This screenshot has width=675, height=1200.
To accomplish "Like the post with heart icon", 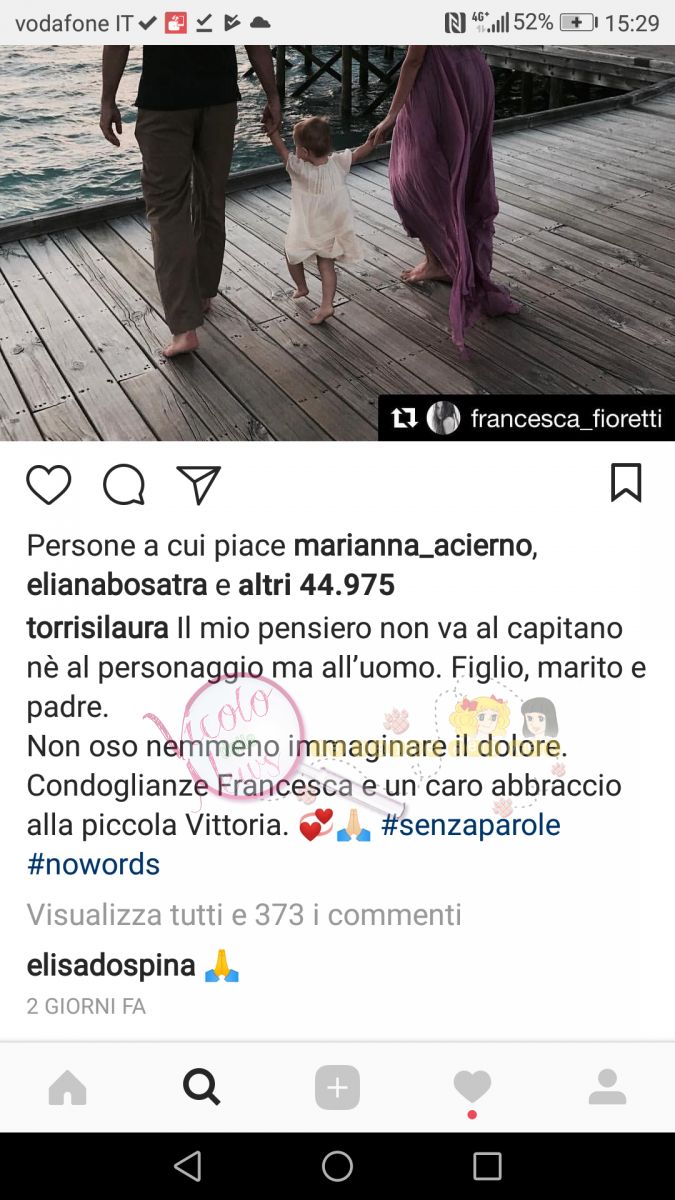I will pyautogui.click(x=48, y=485).
